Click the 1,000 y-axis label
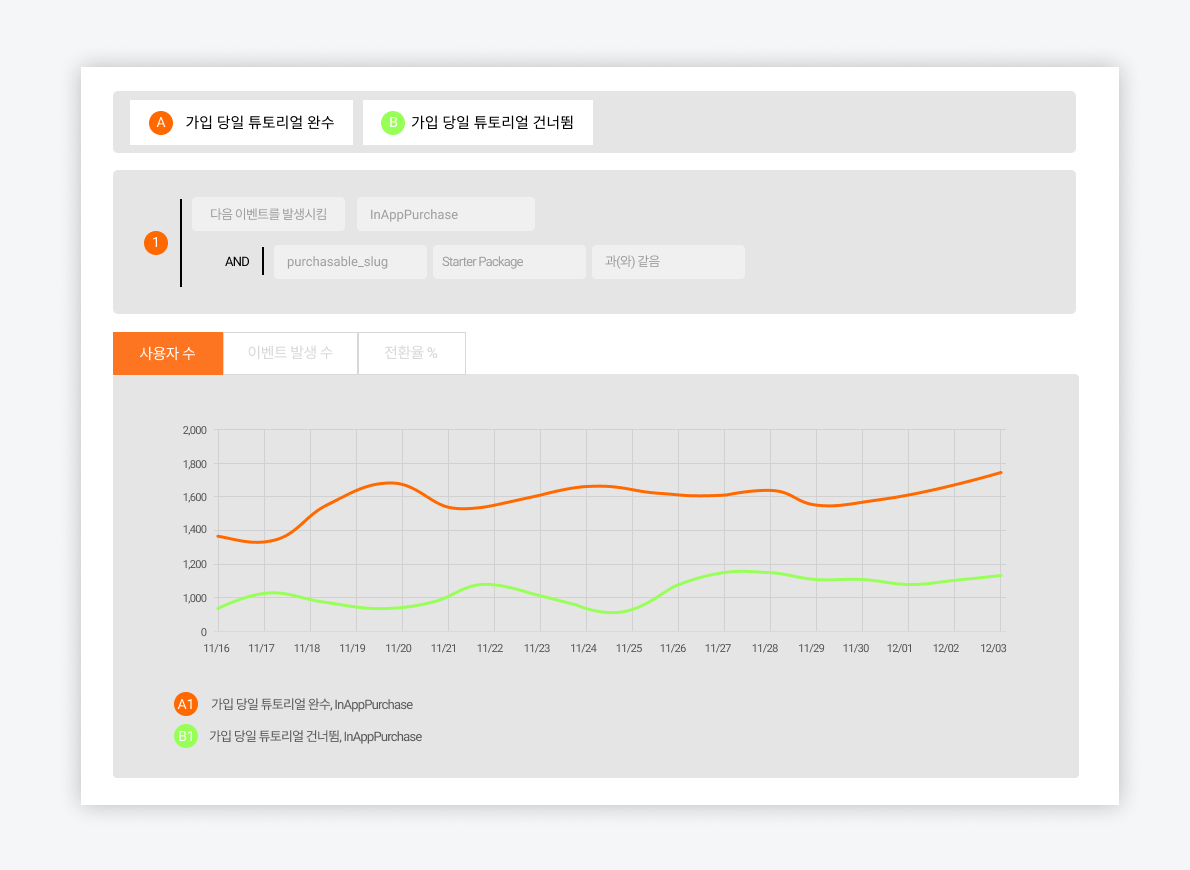 [x=194, y=598]
